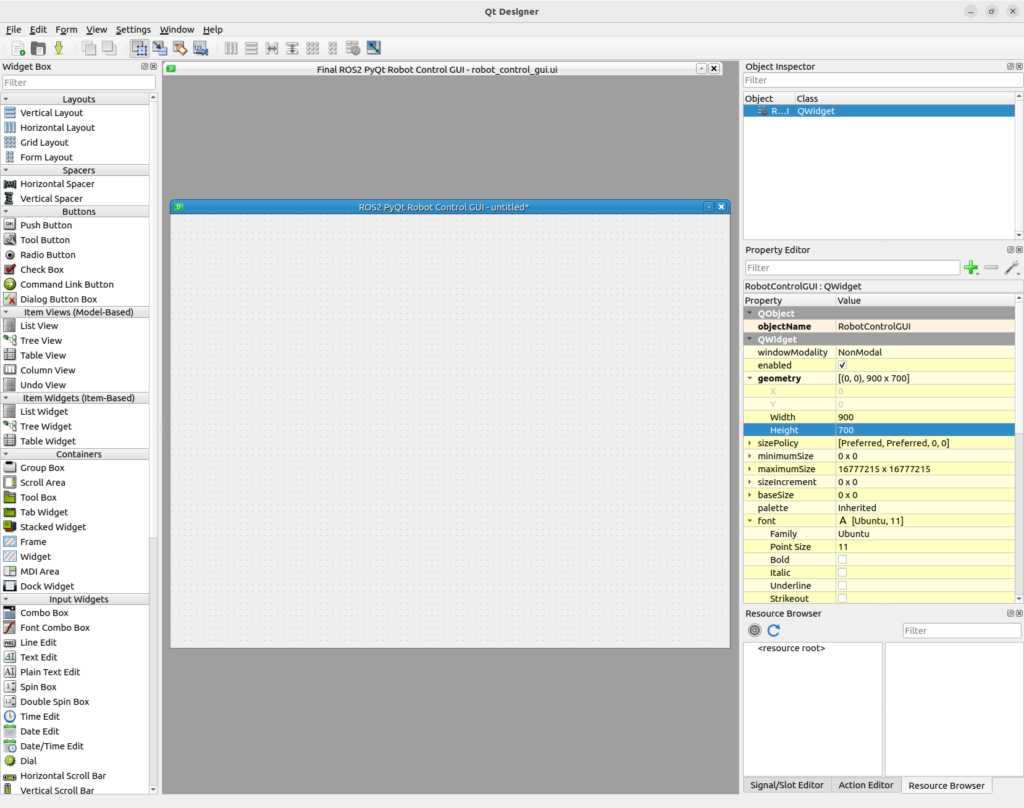Image resolution: width=1024 pixels, height=808 pixels.
Task: Switch to Signal/Slot Editor tab
Action: tap(786, 785)
